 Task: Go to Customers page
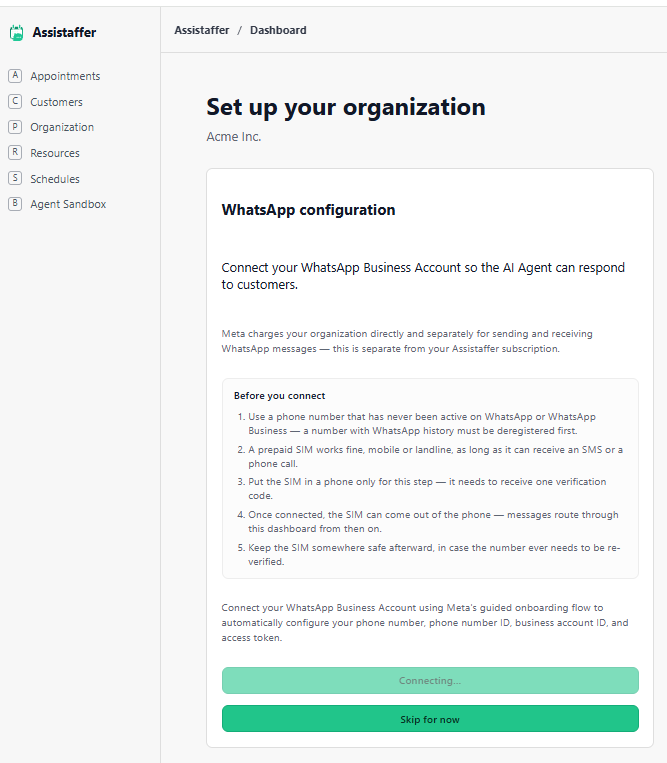pyautogui.click(x=56, y=102)
